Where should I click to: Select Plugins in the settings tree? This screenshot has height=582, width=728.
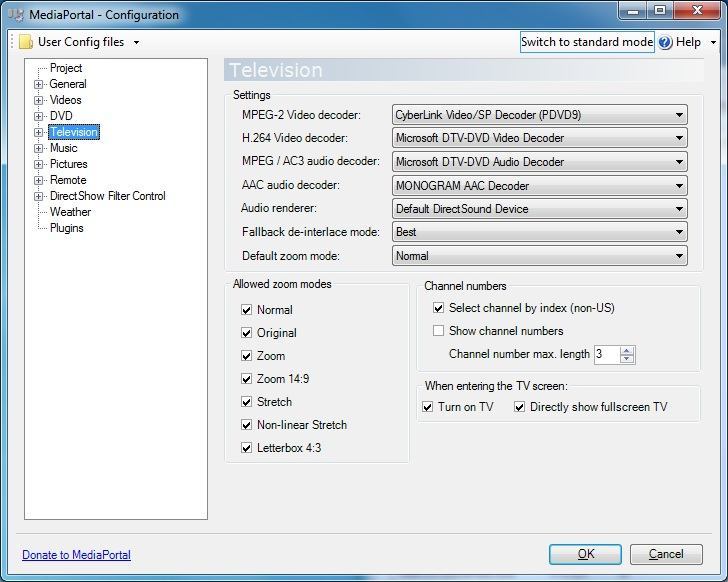tap(67, 228)
